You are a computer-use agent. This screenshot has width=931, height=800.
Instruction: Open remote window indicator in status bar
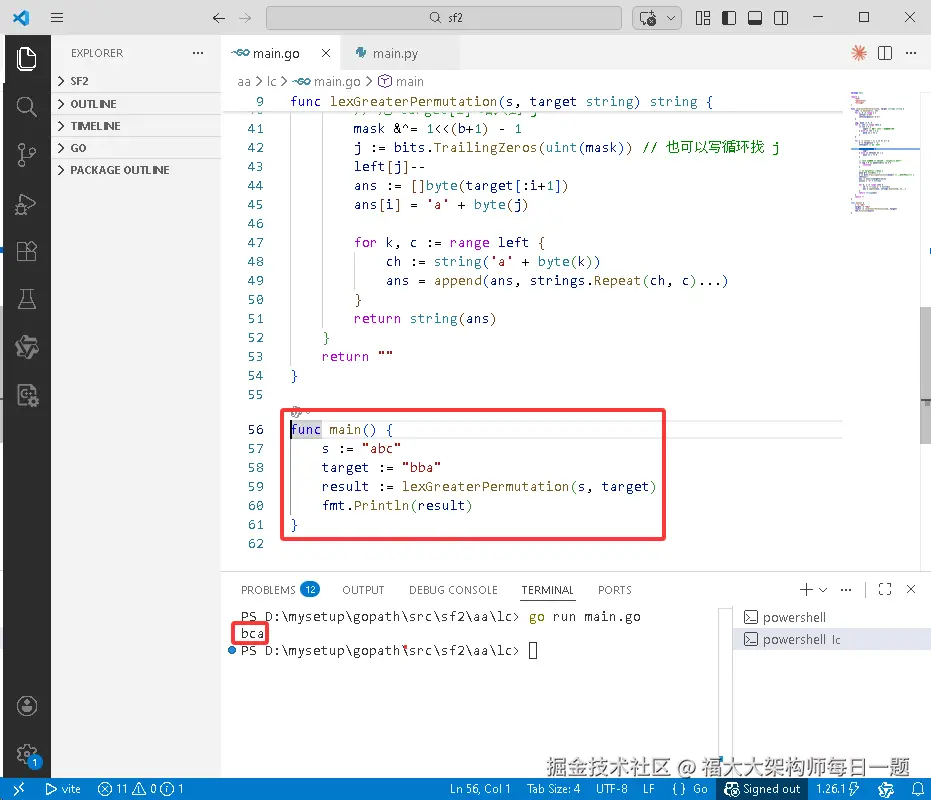pyautogui.click(x=18, y=789)
